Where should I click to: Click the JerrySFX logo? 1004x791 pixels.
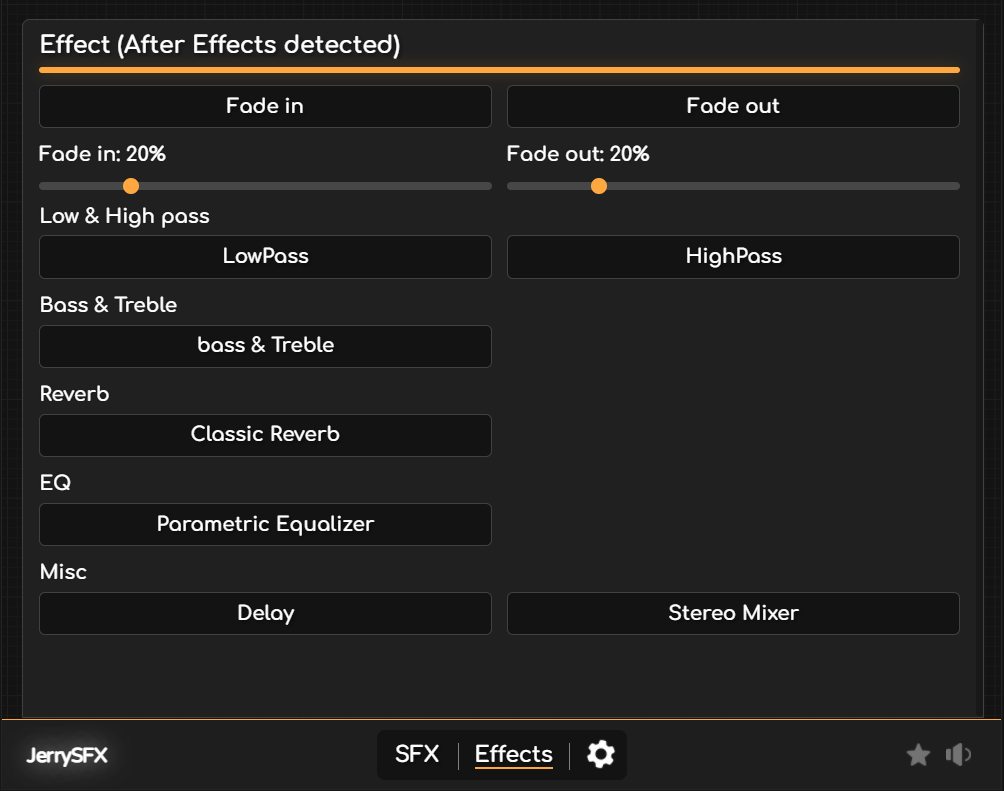coord(67,756)
